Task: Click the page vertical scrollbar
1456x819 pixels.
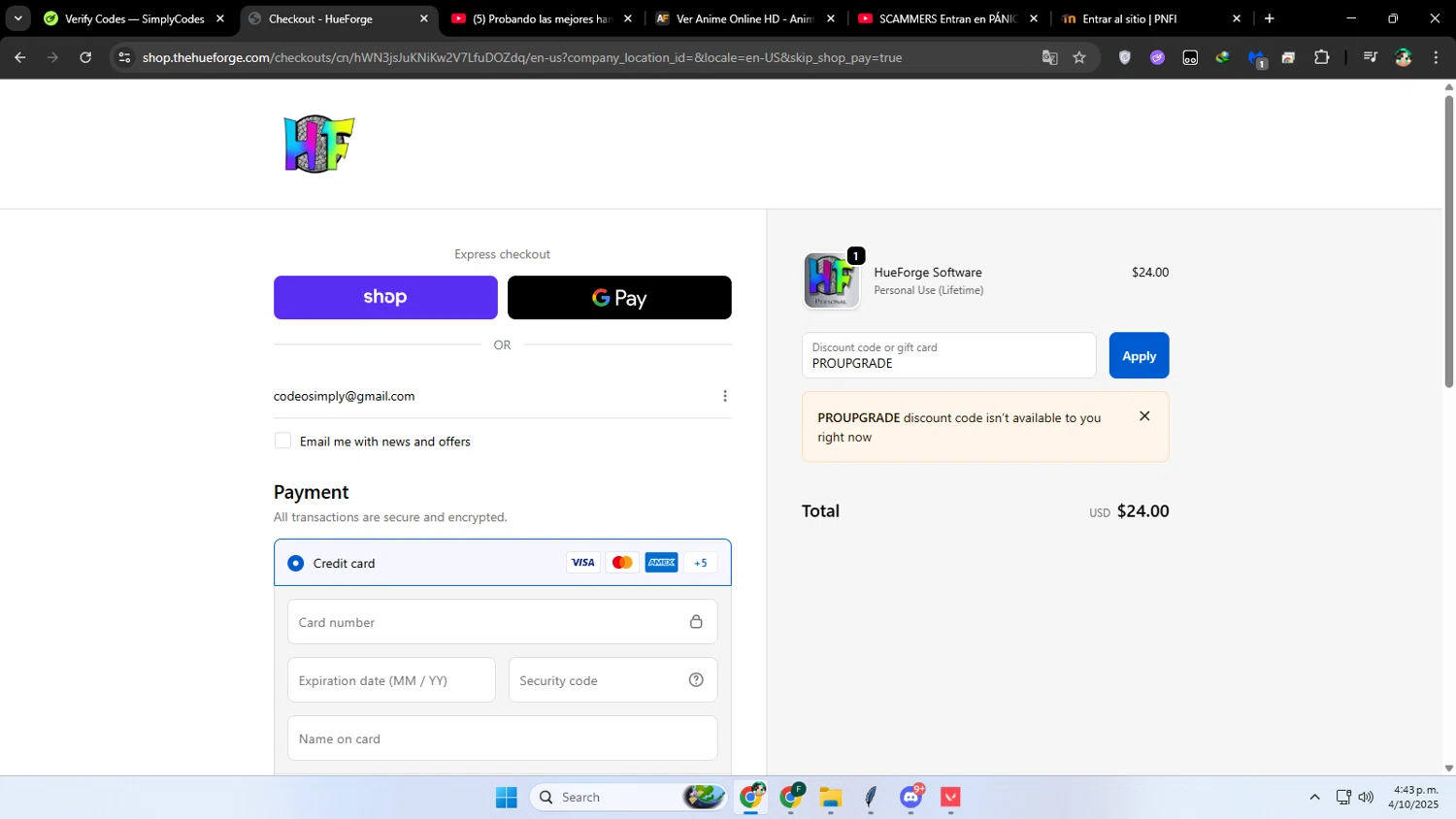Action: coord(1448,241)
